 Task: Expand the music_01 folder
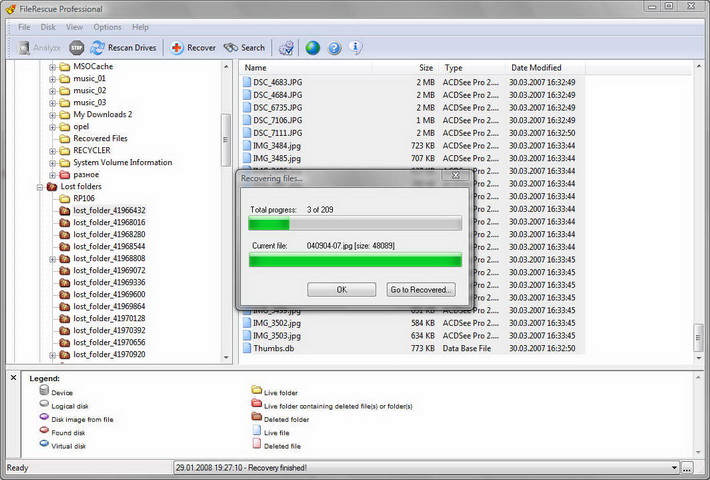tap(53, 79)
